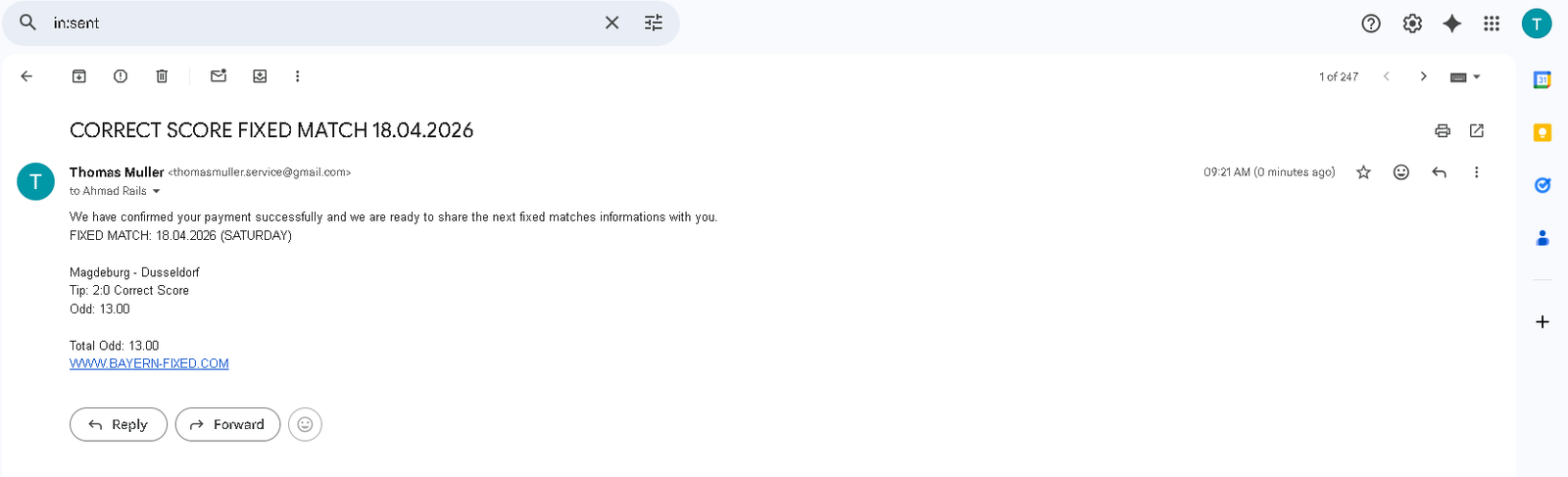
Task: Get add-ons with the plus icon
Action: click(1542, 322)
